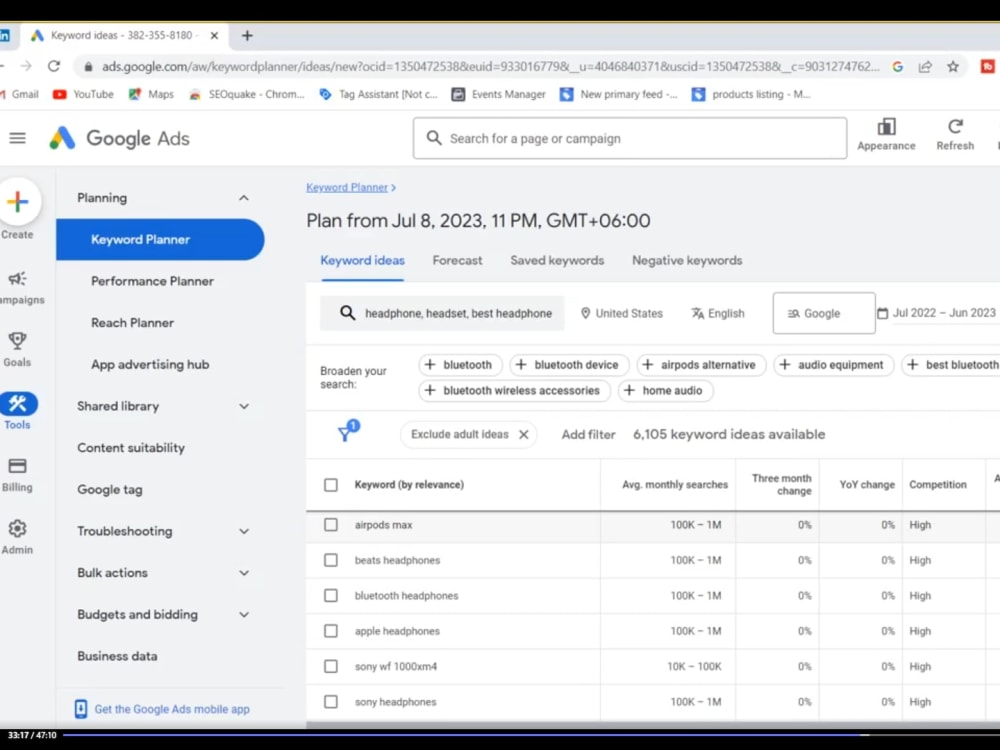Check the airpods max row checkbox

[x=330, y=525]
